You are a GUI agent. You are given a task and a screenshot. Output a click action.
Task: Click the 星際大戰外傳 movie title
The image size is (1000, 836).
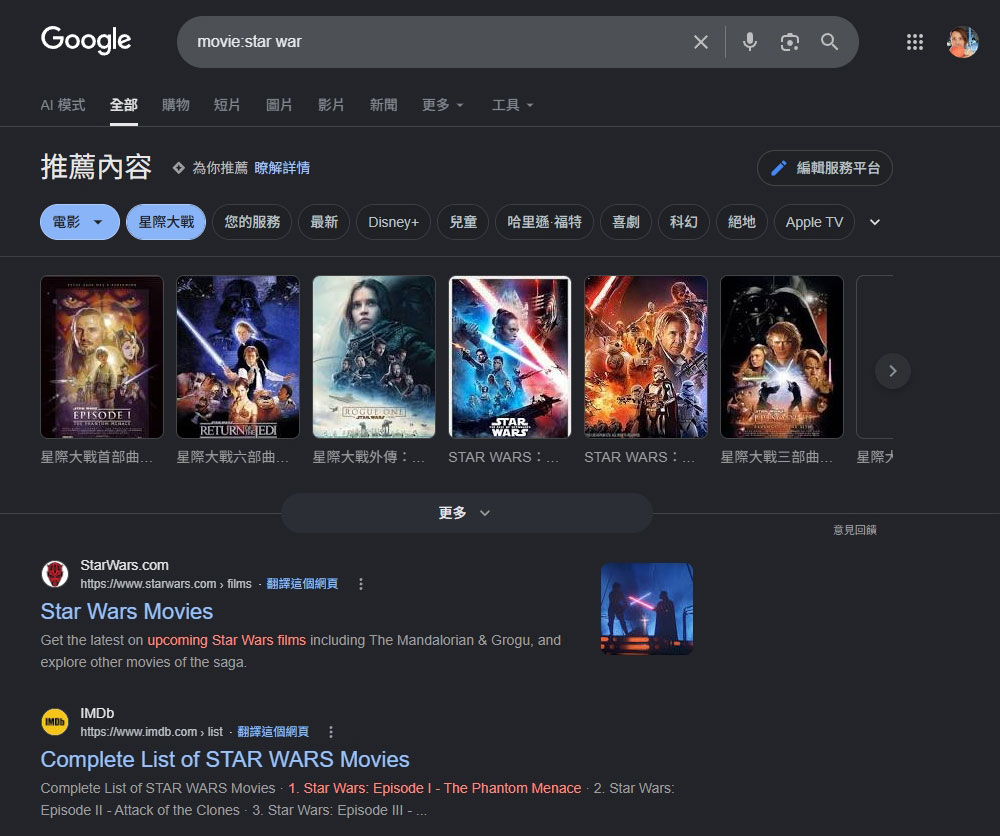pyautogui.click(x=369, y=457)
